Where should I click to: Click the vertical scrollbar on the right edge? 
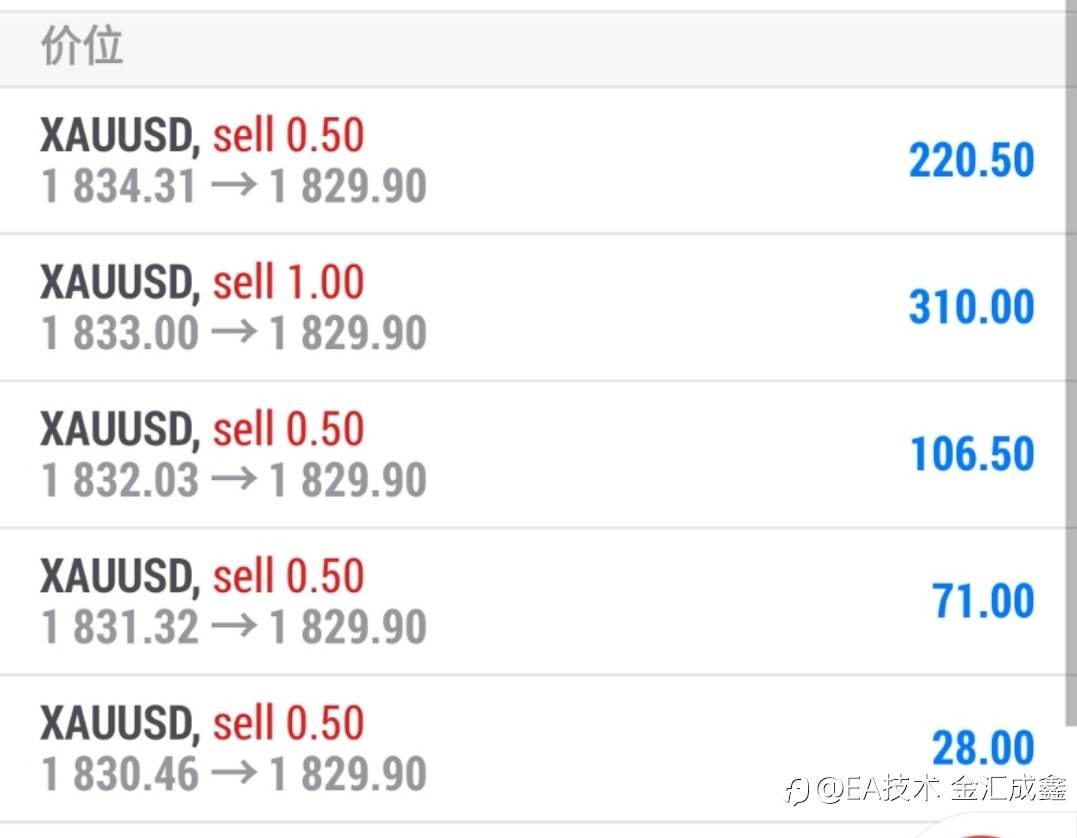tap(1069, 400)
